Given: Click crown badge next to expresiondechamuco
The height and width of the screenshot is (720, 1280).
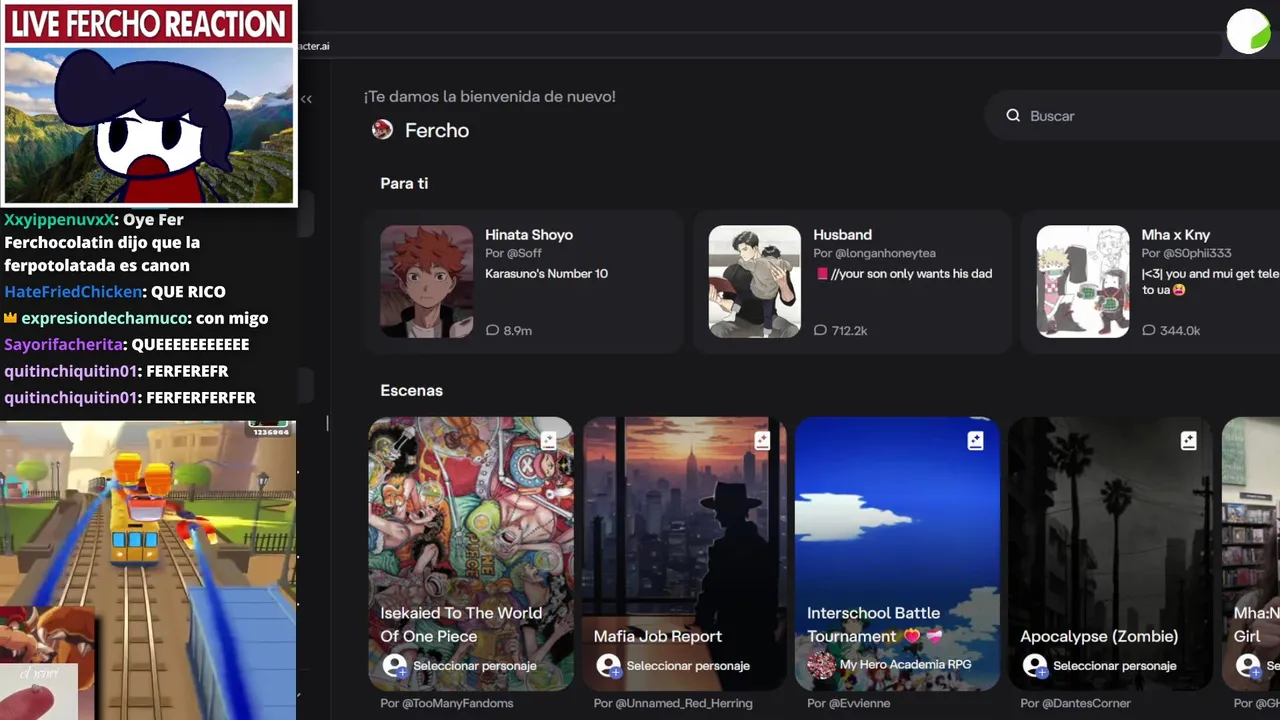Looking at the screenshot, I should [x=11, y=318].
